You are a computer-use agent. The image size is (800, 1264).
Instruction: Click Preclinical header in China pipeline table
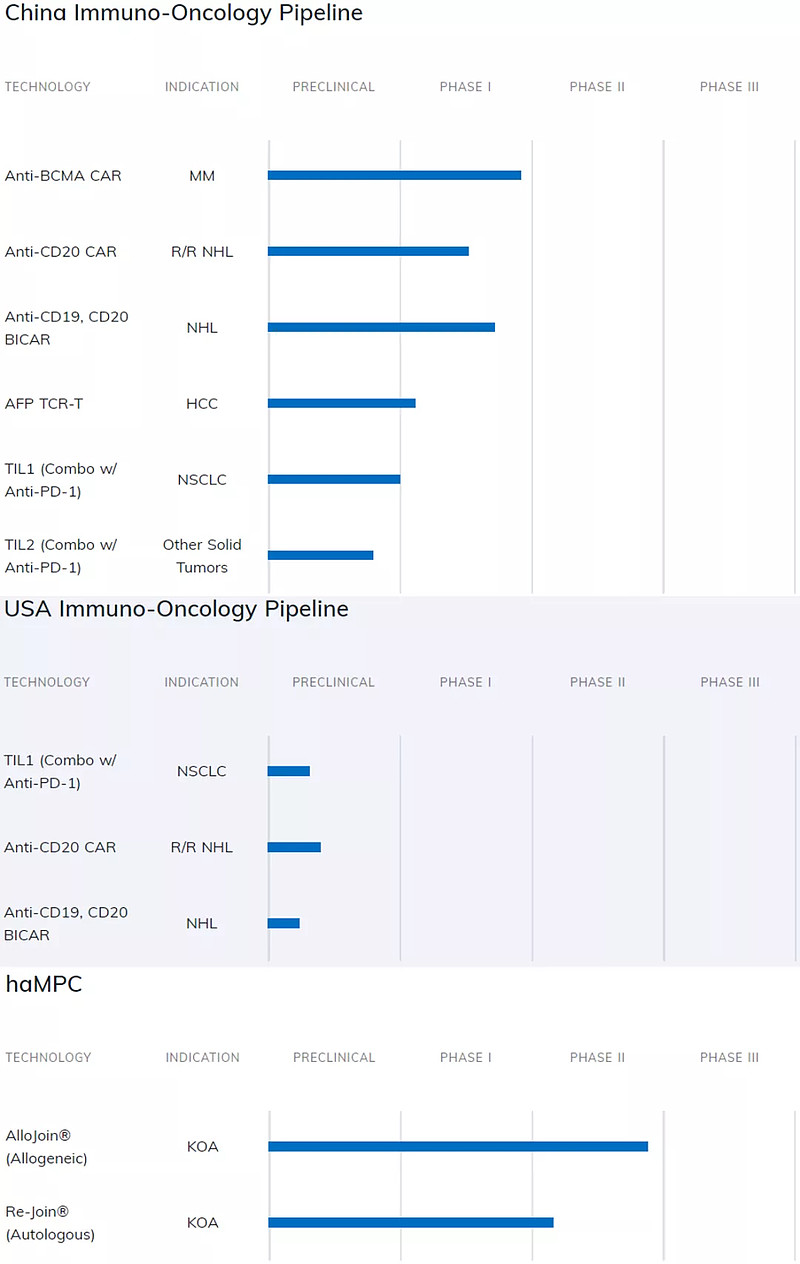click(333, 87)
